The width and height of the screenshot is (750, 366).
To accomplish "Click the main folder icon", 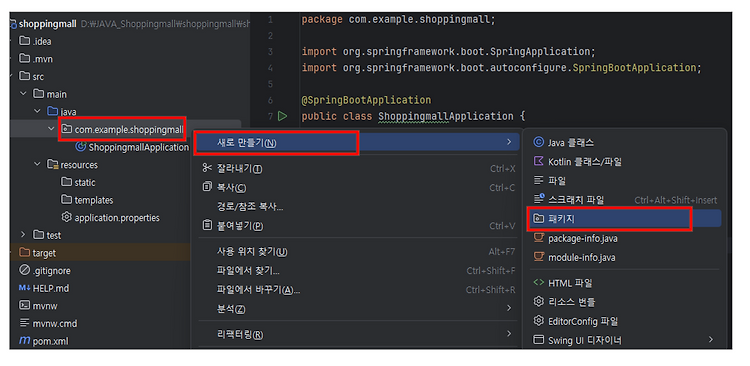I will coord(38,94).
